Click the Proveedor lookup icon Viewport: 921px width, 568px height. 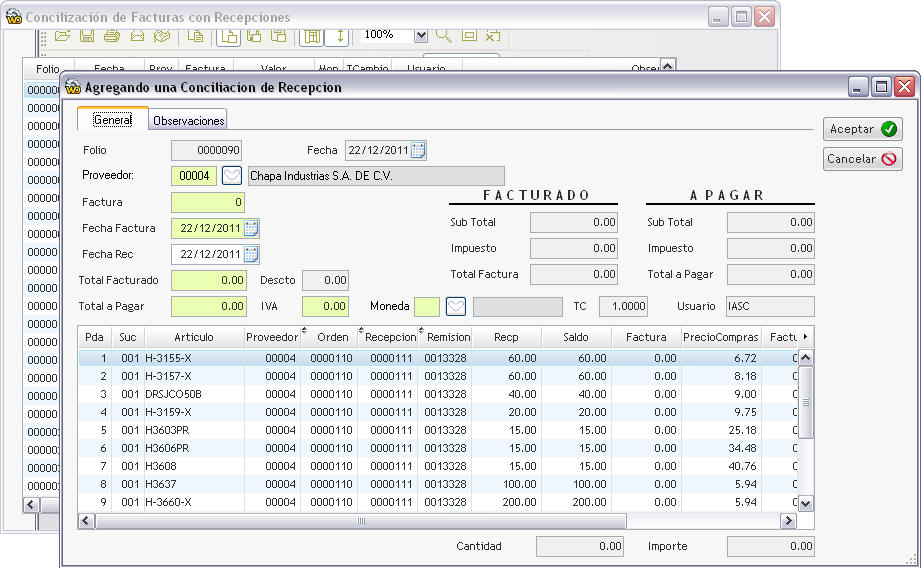[231, 176]
